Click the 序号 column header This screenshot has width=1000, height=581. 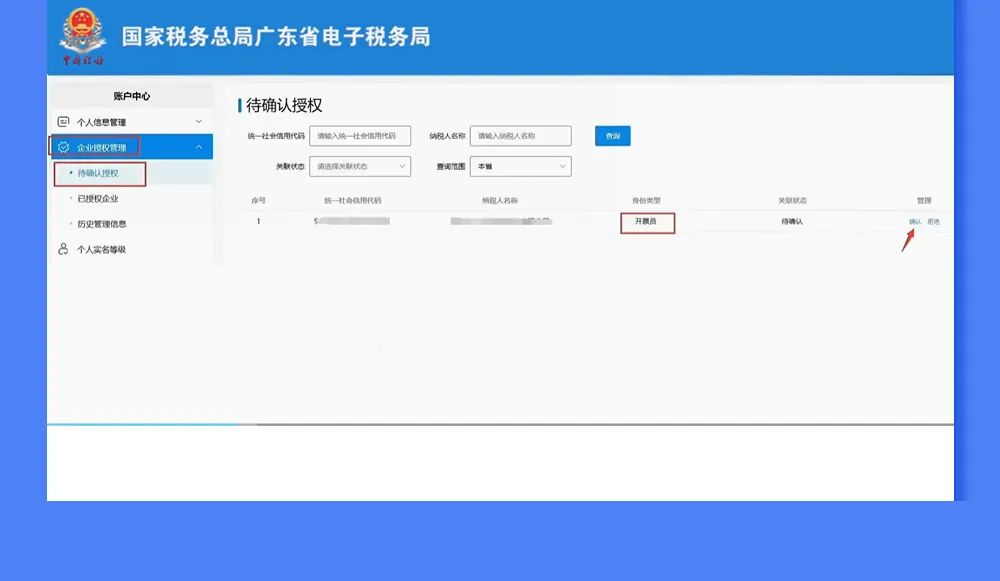pyautogui.click(x=258, y=200)
